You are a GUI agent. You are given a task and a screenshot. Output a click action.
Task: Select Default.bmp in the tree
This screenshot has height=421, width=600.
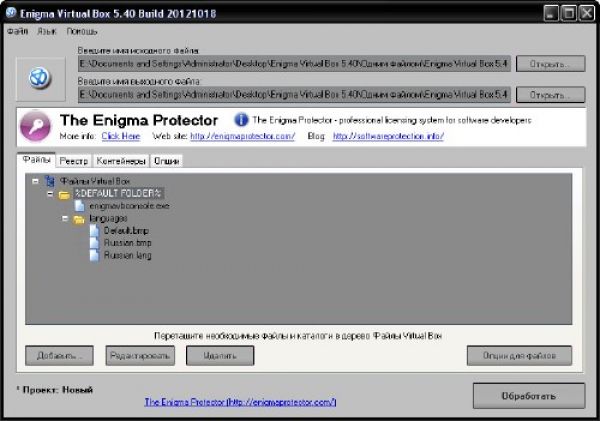pos(126,230)
